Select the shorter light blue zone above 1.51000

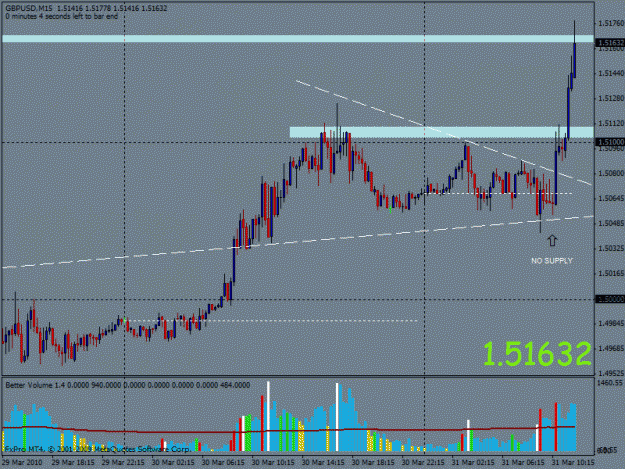click(442, 132)
